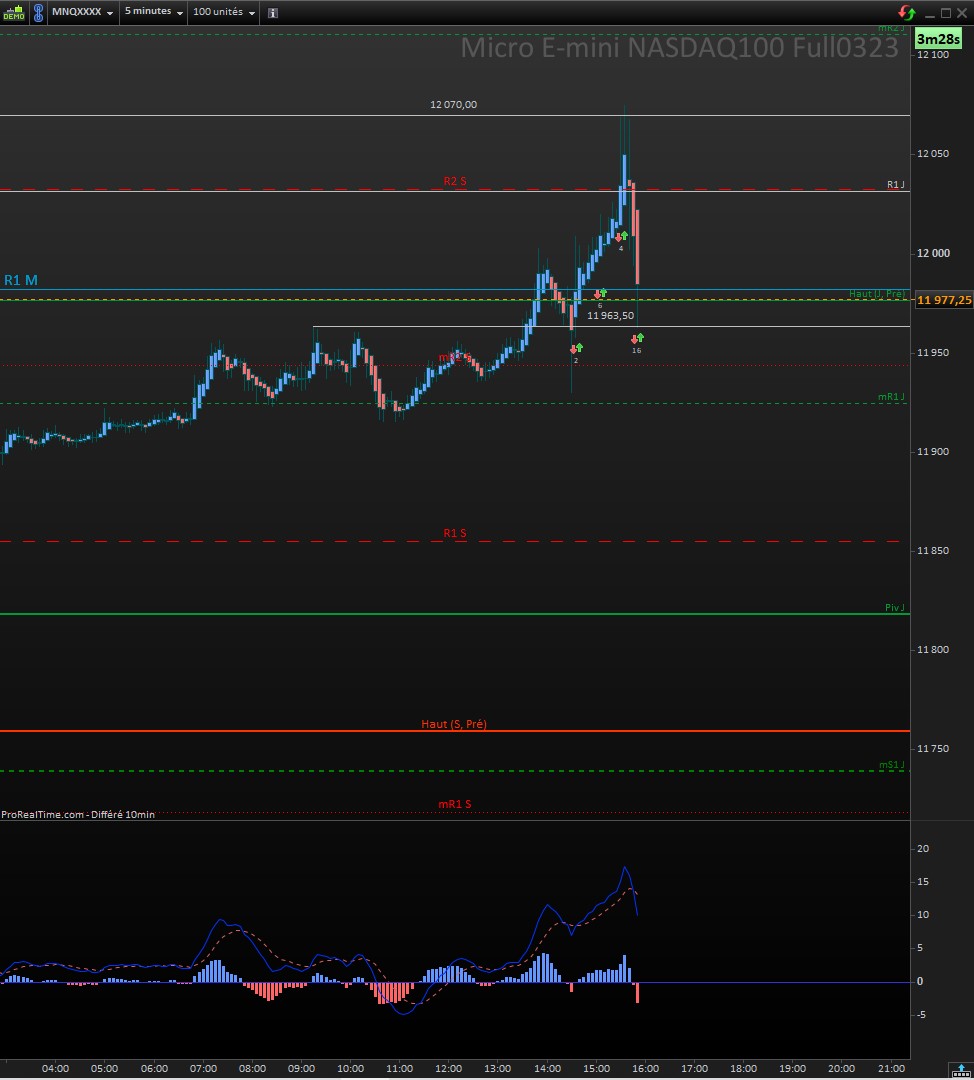Click the 16:00 time axis label

(645, 1068)
